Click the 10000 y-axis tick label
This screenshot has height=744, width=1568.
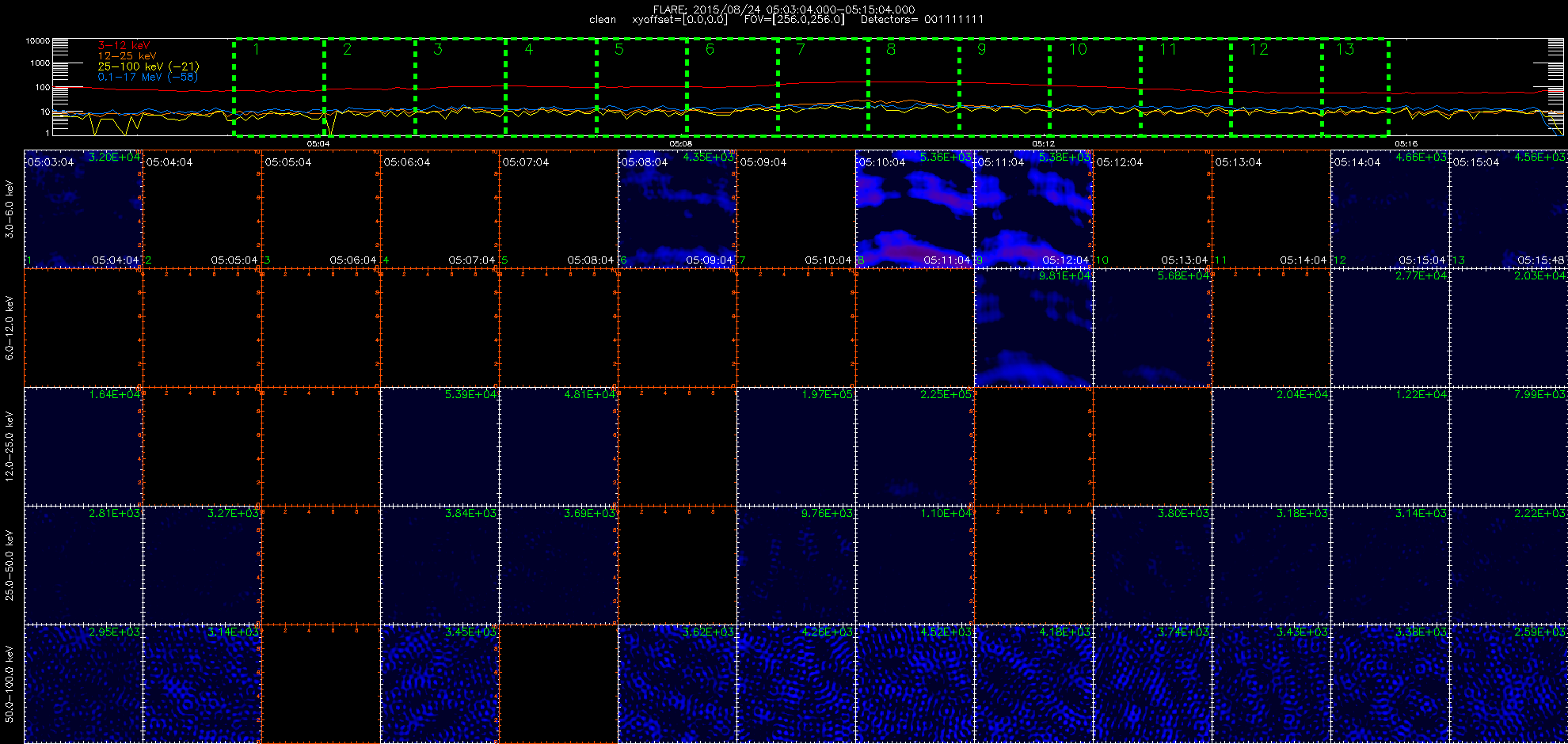click(37, 40)
